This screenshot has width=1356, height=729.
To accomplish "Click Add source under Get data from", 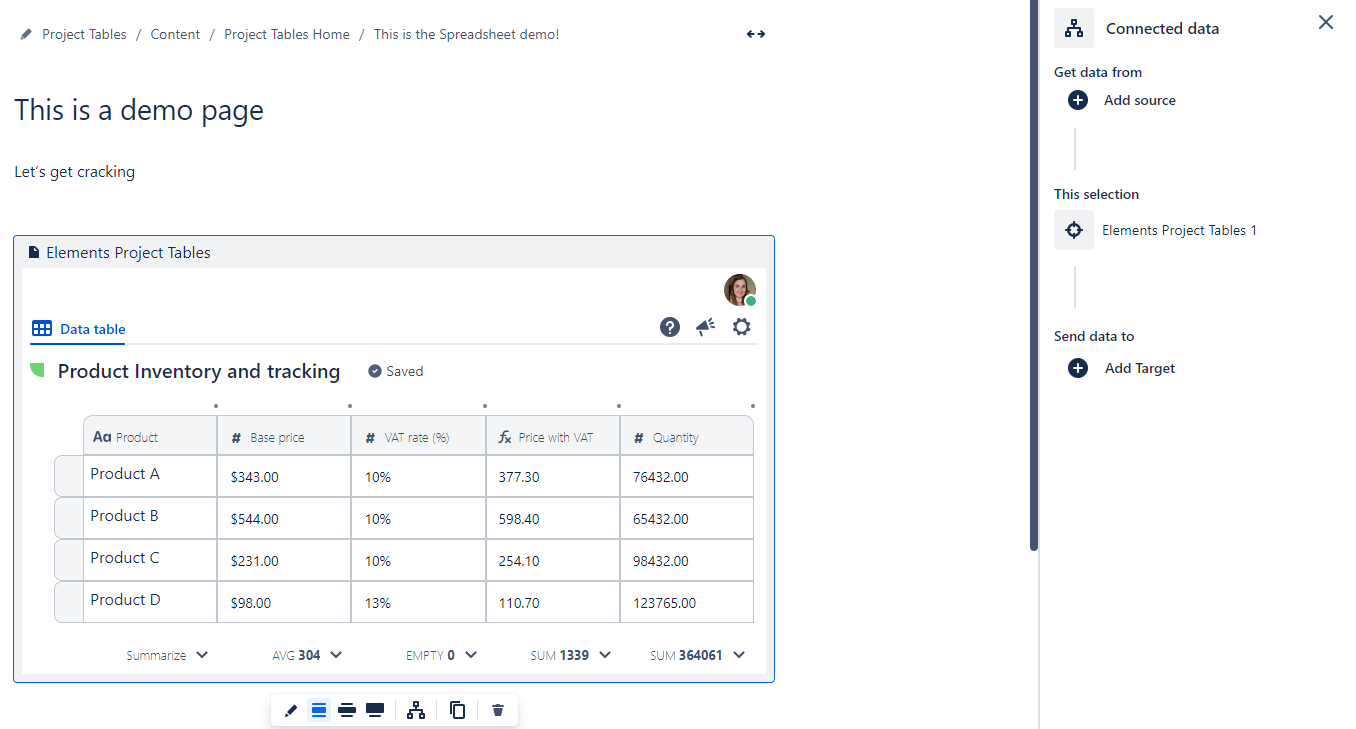I will tap(1120, 100).
